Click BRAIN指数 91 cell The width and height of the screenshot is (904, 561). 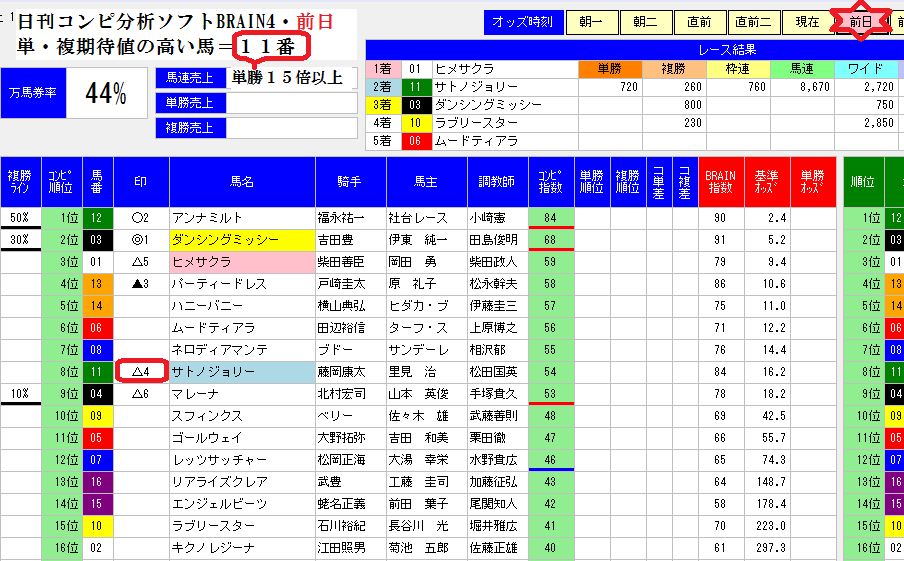pyautogui.click(x=721, y=240)
